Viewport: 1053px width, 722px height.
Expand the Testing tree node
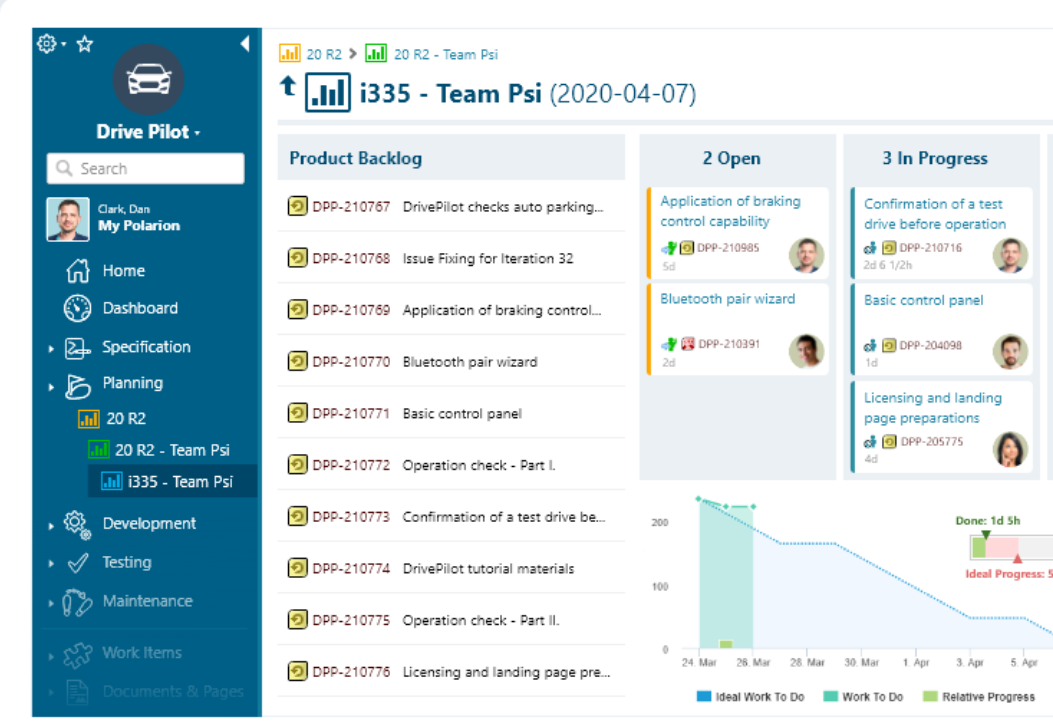click(51, 563)
